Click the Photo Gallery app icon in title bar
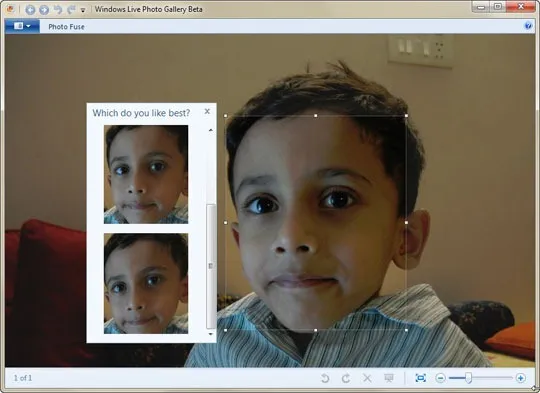540x393 pixels. pyautogui.click(x=10, y=9)
